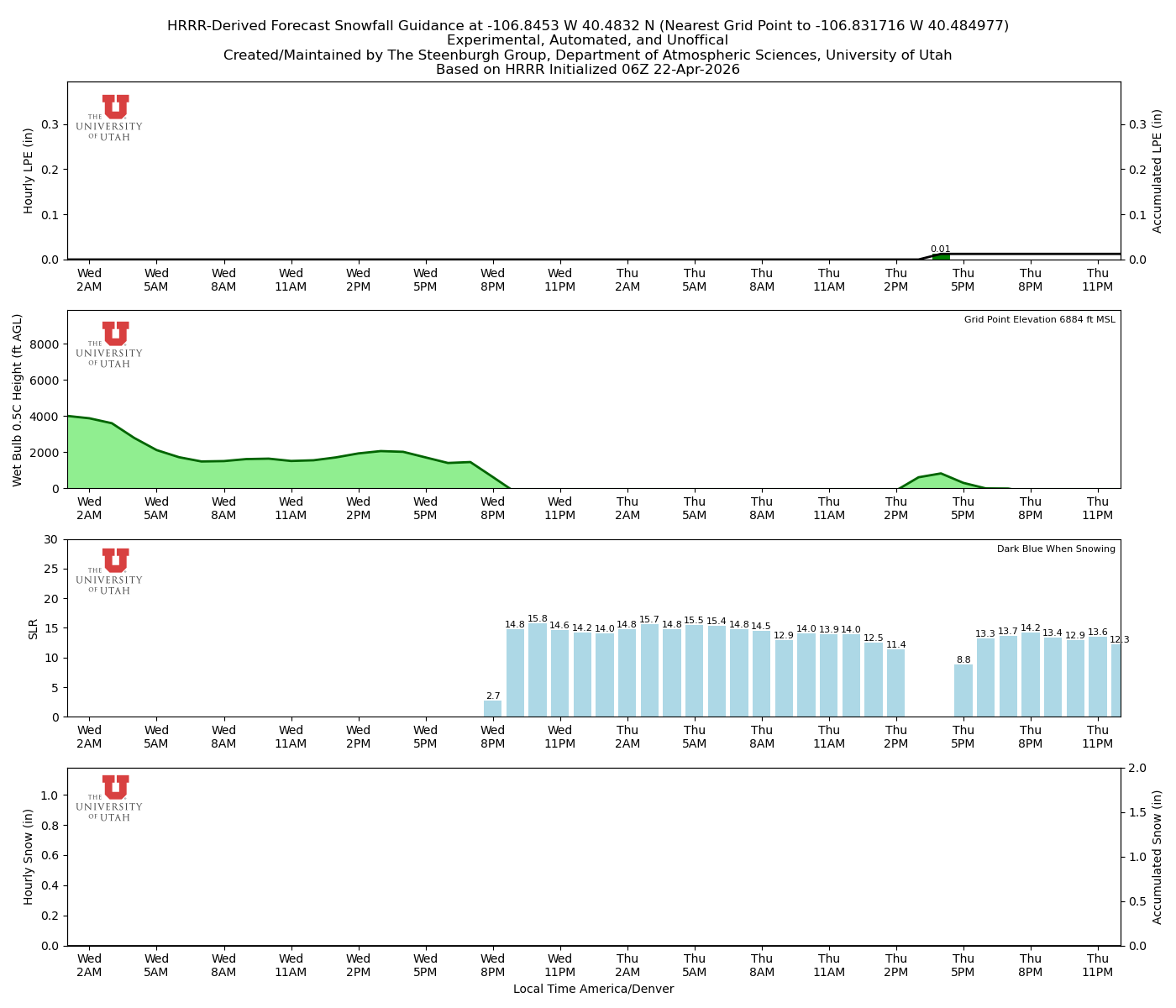Viewport: 1176px width, 1008px height.
Task: Click the Dark Blue When Snowing note
Action: click(1056, 549)
